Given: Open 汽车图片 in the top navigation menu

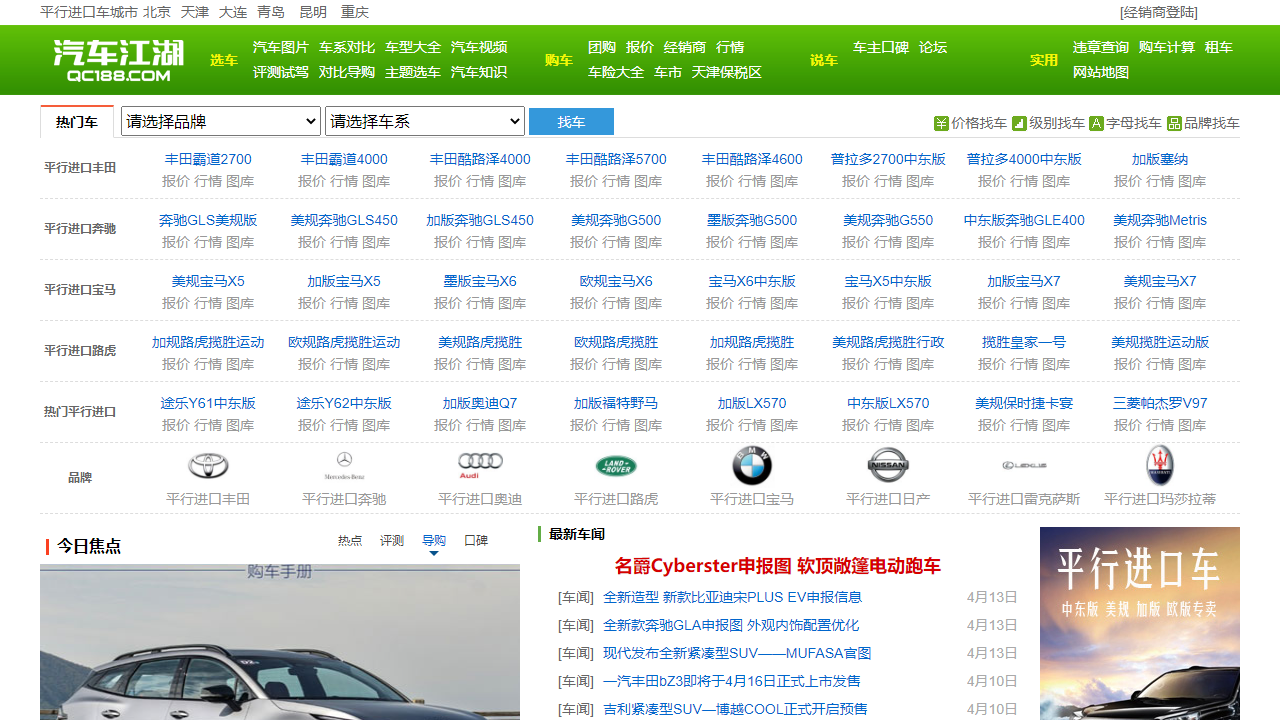Looking at the screenshot, I should [x=281, y=46].
